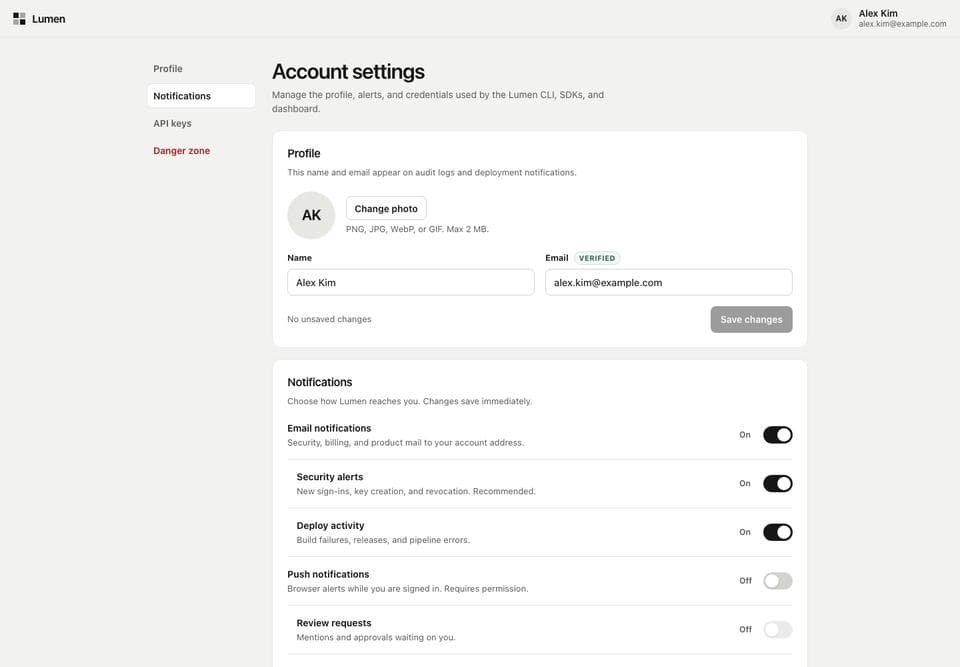Click the Notifications card heading
This screenshot has width=960, height=667.
coord(320,382)
